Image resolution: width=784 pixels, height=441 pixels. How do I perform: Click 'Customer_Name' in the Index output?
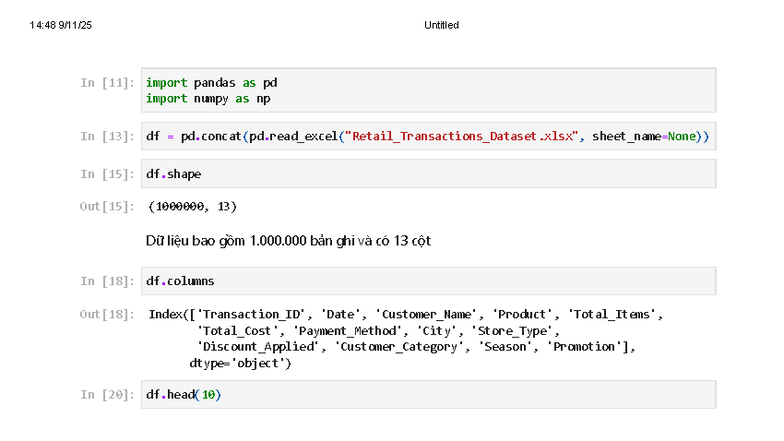click(x=426, y=314)
